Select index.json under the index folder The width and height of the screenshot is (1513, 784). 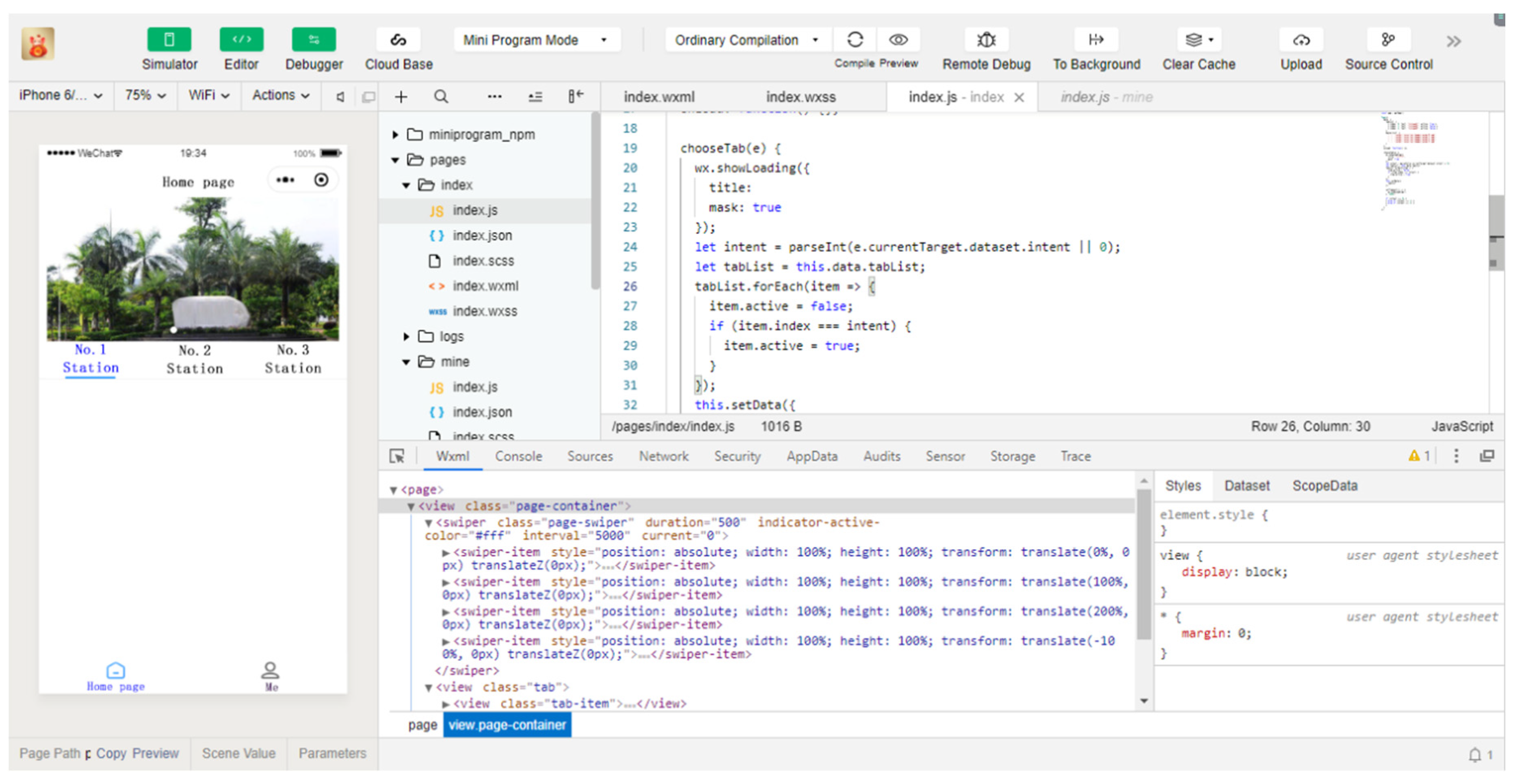point(482,235)
